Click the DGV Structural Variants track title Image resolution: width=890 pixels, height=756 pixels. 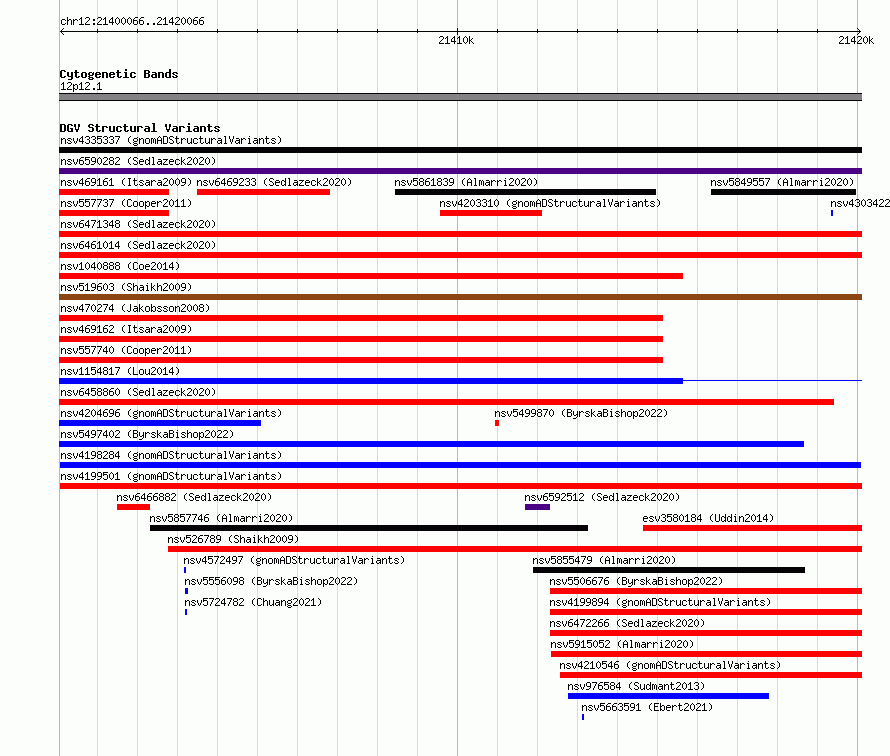tap(140, 128)
